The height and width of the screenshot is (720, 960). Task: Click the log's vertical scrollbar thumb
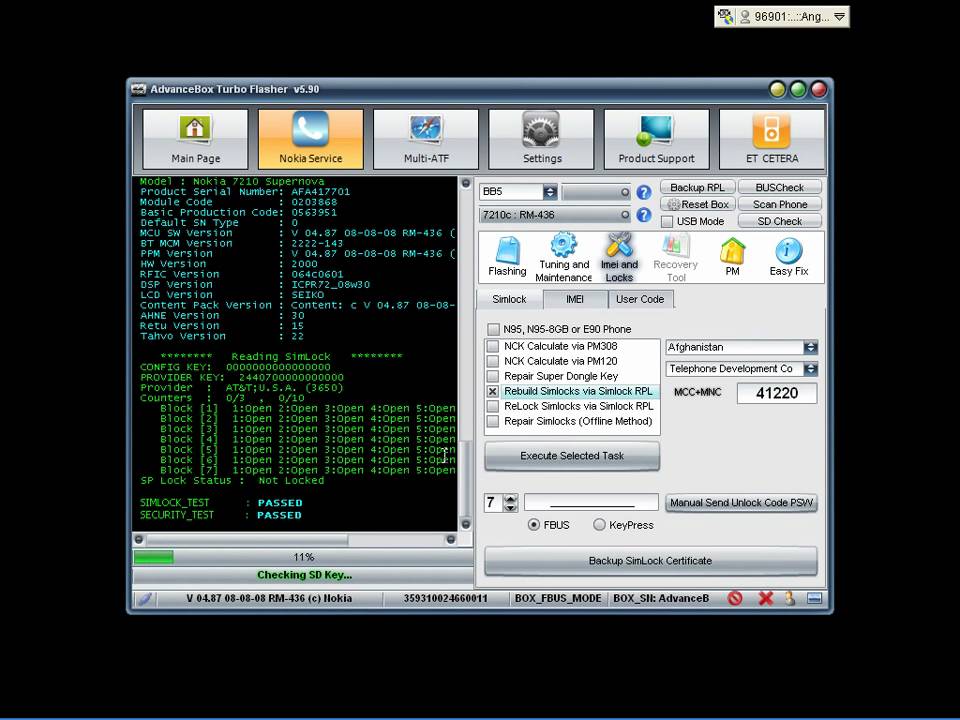point(466,479)
